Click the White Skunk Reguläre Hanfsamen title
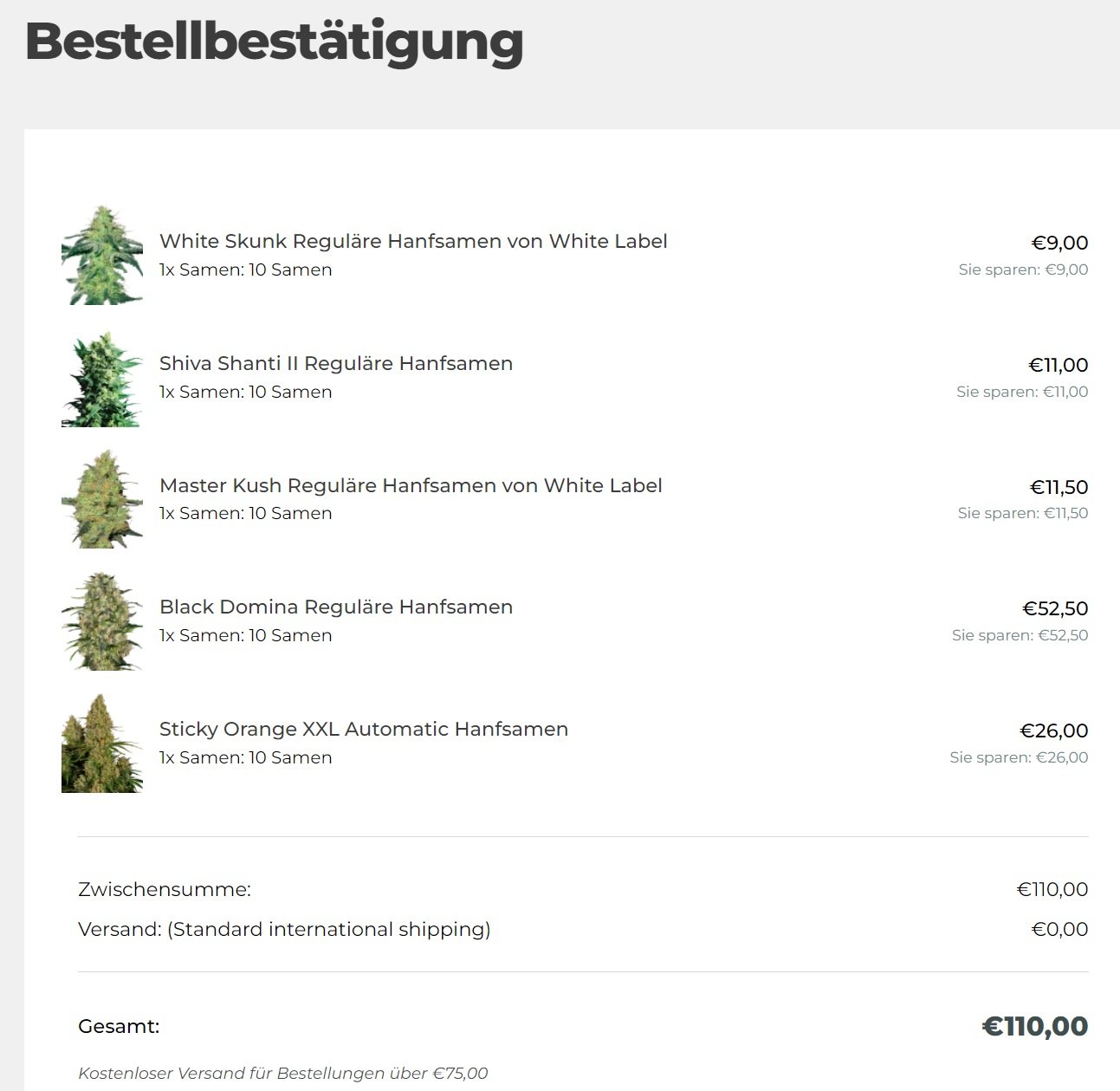 tap(413, 241)
